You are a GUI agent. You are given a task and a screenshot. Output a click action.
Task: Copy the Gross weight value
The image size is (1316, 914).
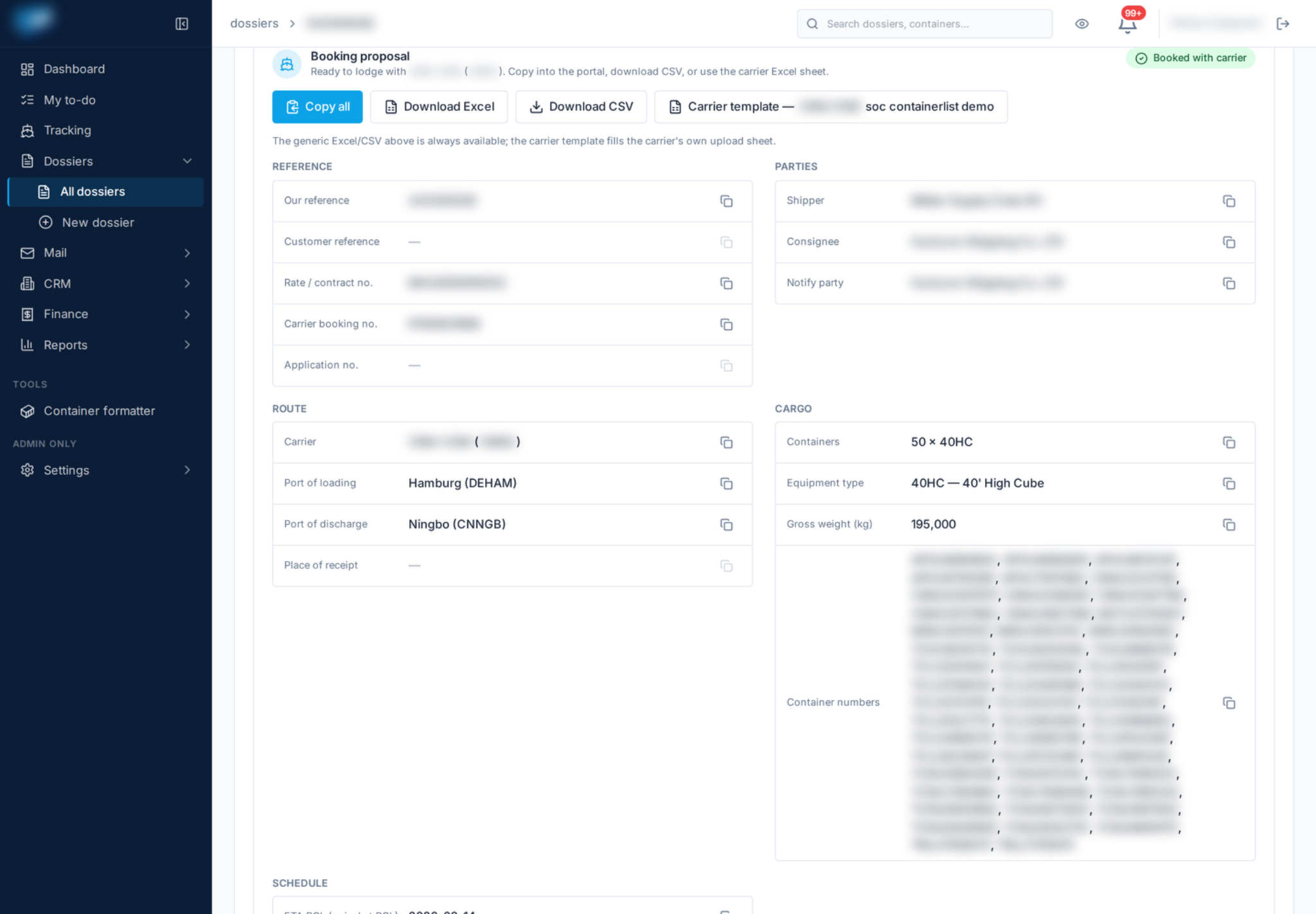tap(1229, 524)
